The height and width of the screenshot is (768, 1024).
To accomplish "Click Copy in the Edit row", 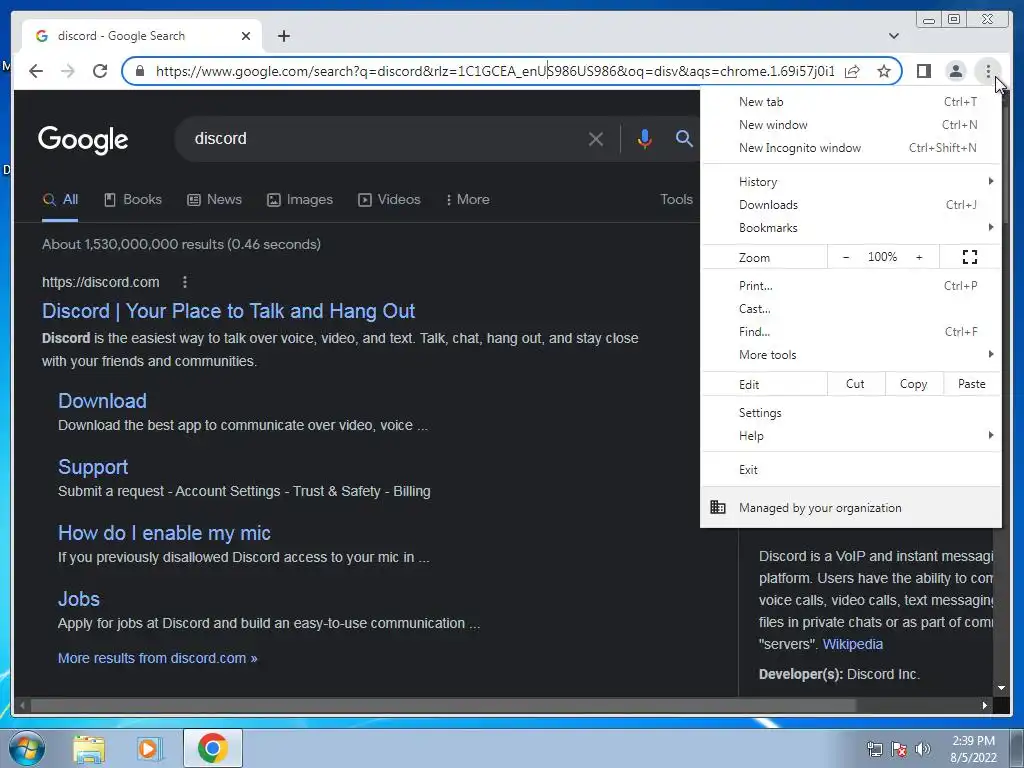I will coord(914,384).
